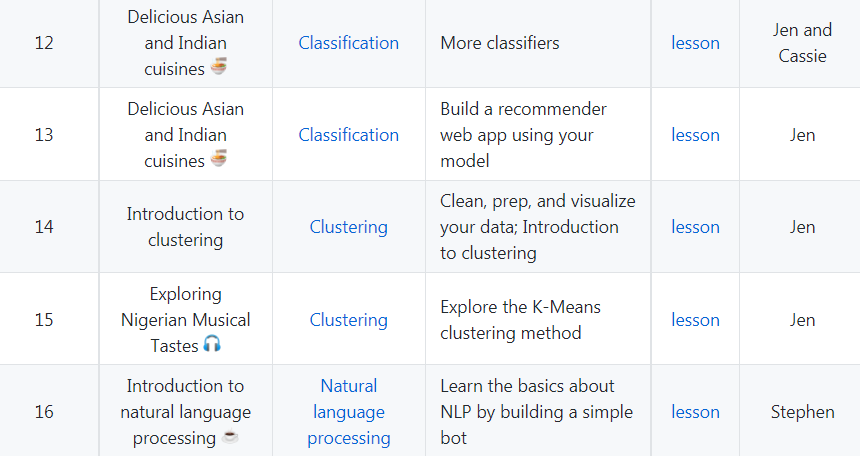The height and width of the screenshot is (456, 860).
Task: Click the 'Jen and Cassie' author cell
Action: coord(802,43)
